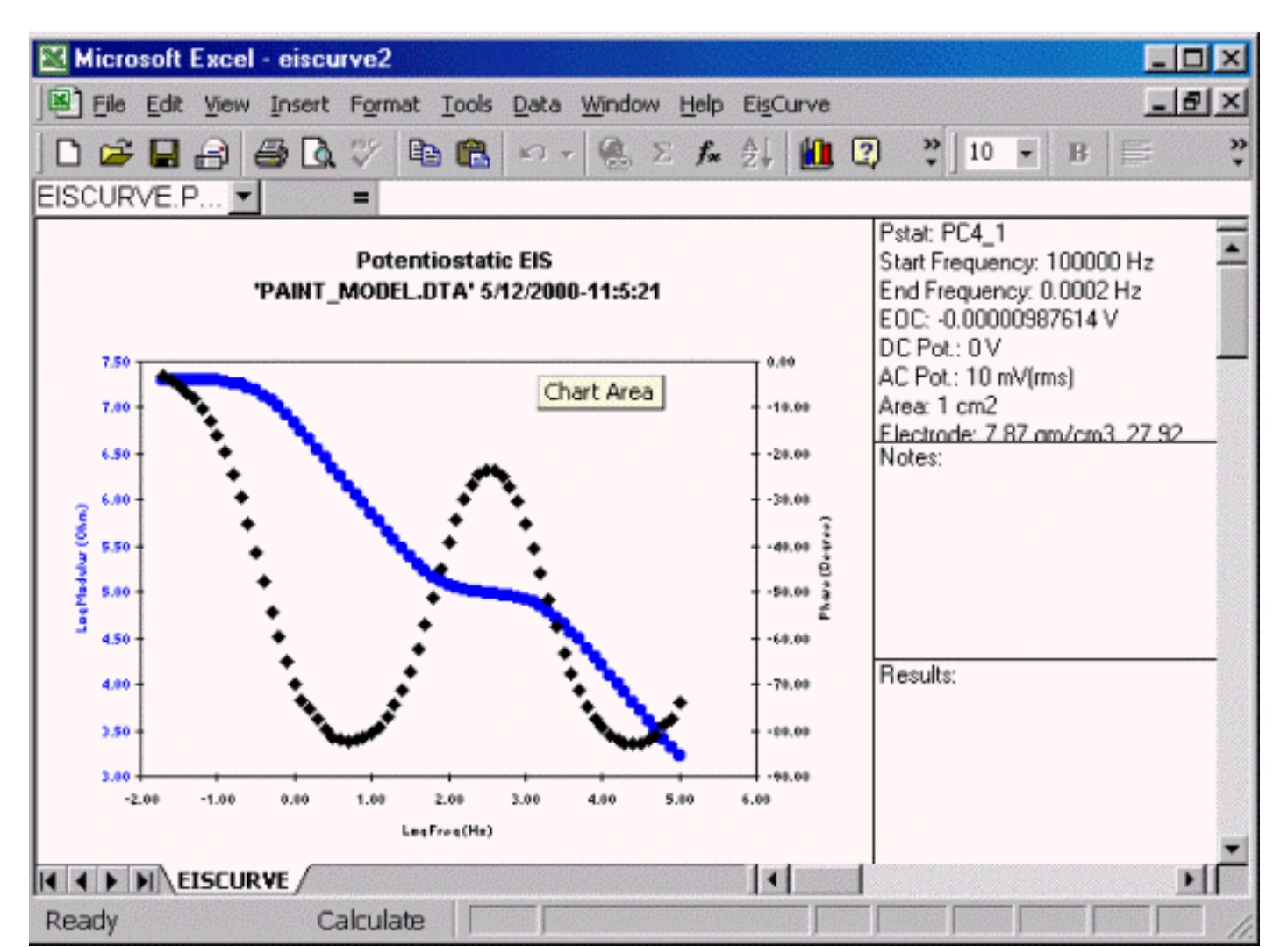Click the vertical scrollbar down arrow
Viewport: 1288px width, 947px height.
click(x=1233, y=849)
